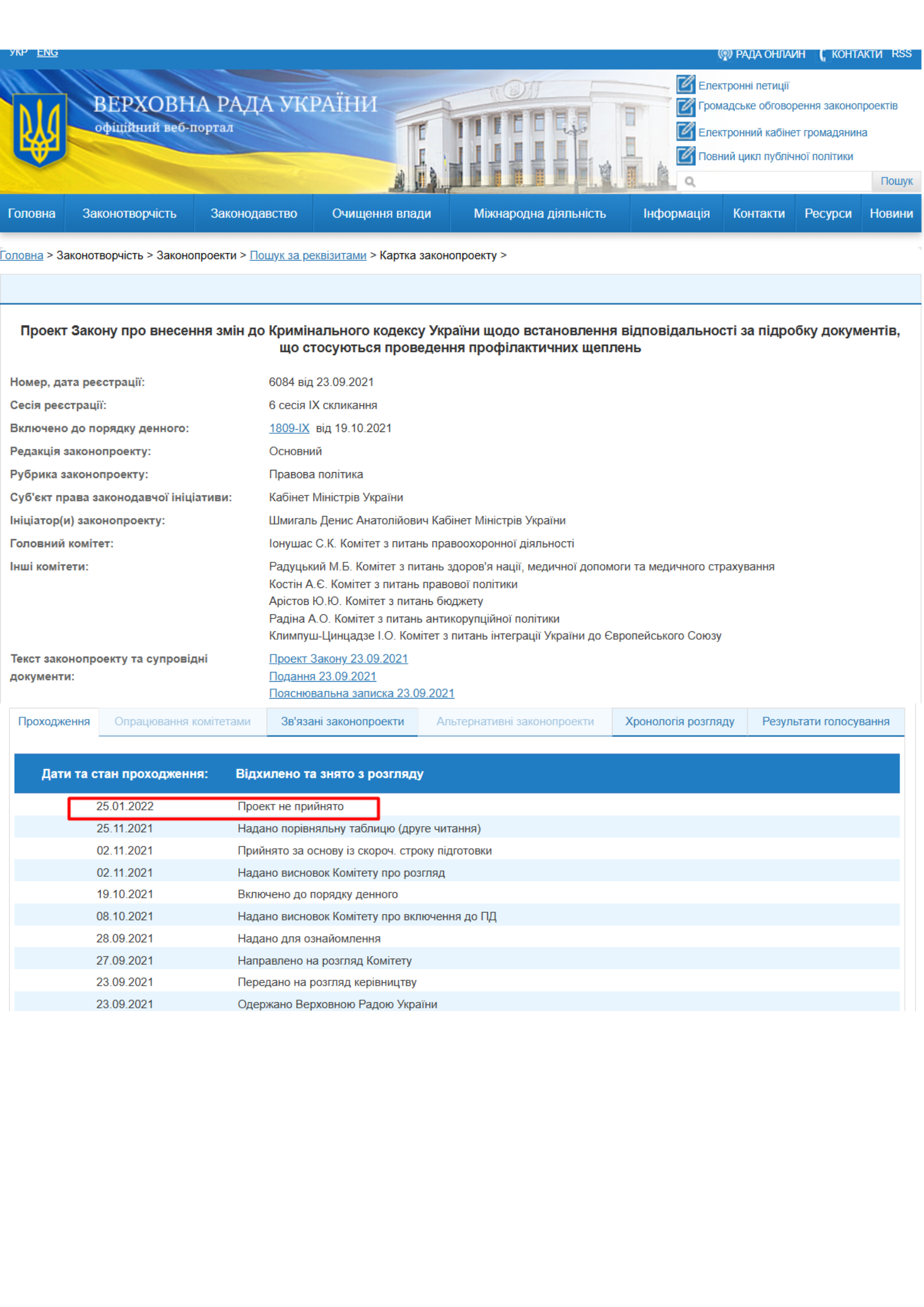This screenshot has height=1307, width=924.
Task: Open the Міжнародна діяльність menu
Action: coord(540,214)
